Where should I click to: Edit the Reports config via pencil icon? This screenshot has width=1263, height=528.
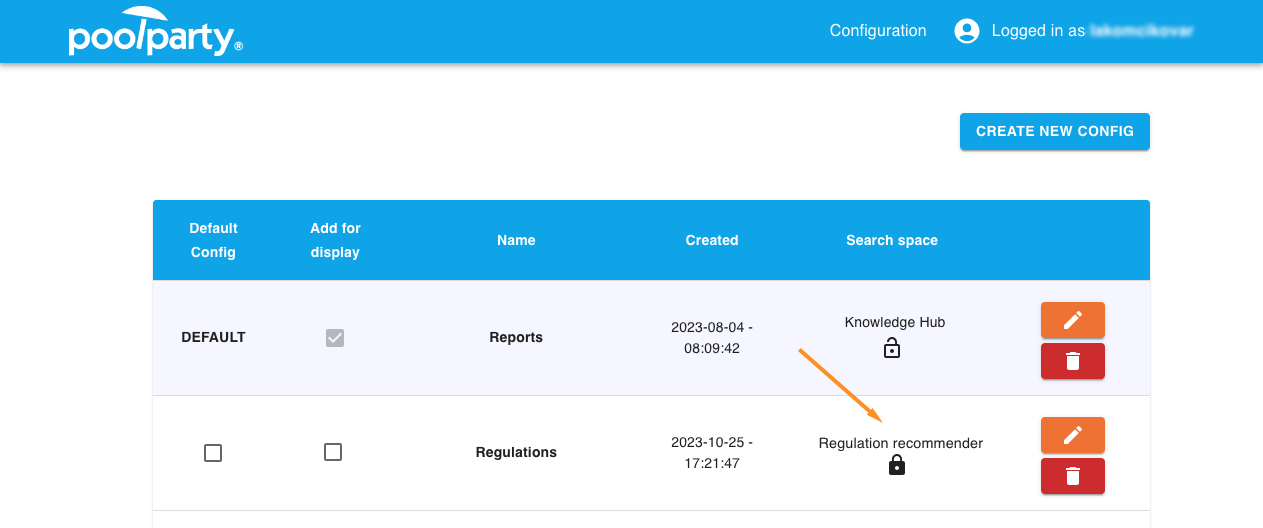click(1072, 320)
